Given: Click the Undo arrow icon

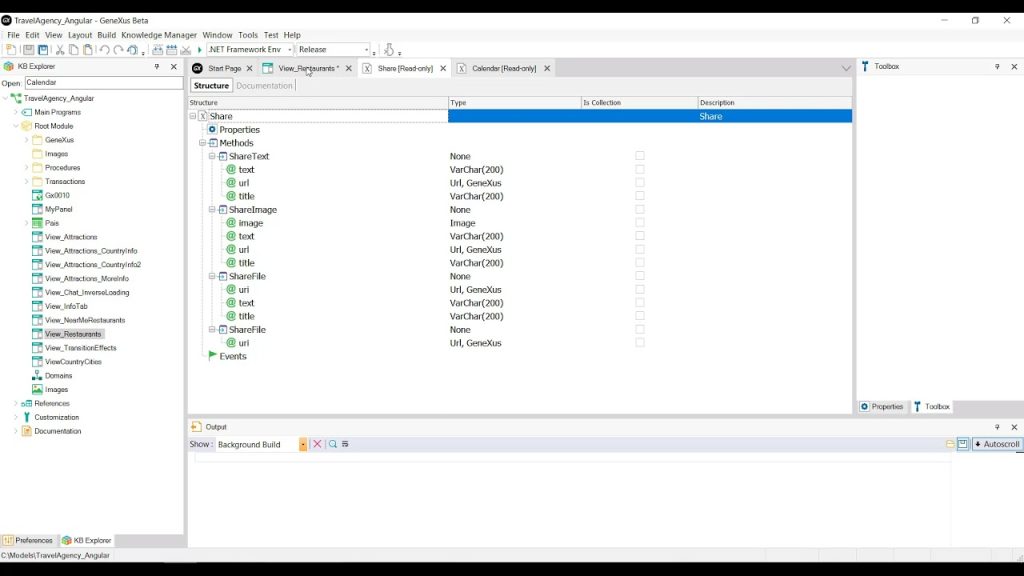Looking at the screenshot, I should [104, 50].
